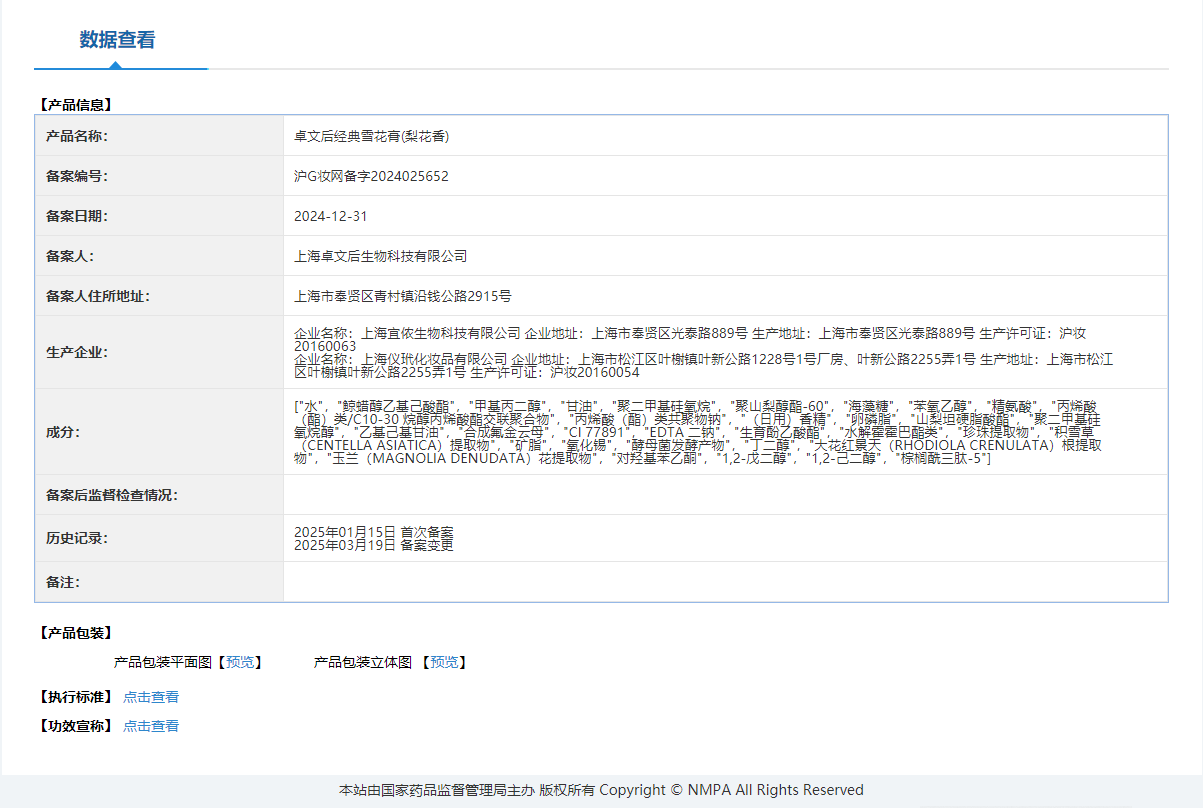Click the address 上海市奉贤区青村镇沿钱公路2915号
1203x808 pixels.
(403, 296)
